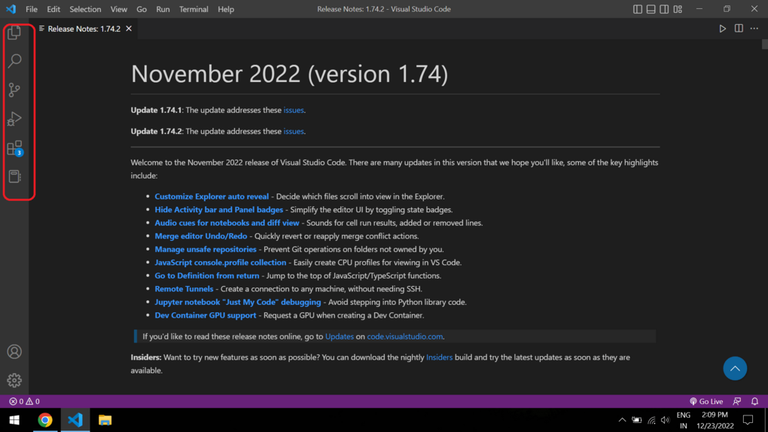This screenshot has width=768, height=432.
Task: Open the Remote Tunnels link
Action: [184, 289]
